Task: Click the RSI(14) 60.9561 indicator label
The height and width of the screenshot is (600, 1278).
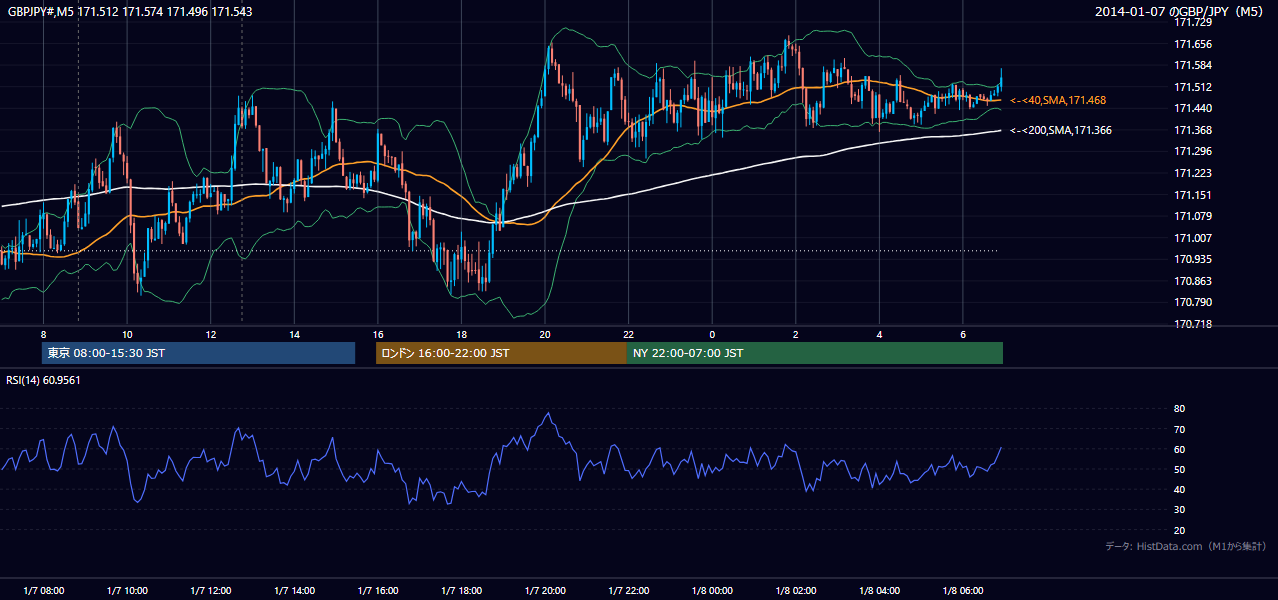Action: (x=44, y=380)
